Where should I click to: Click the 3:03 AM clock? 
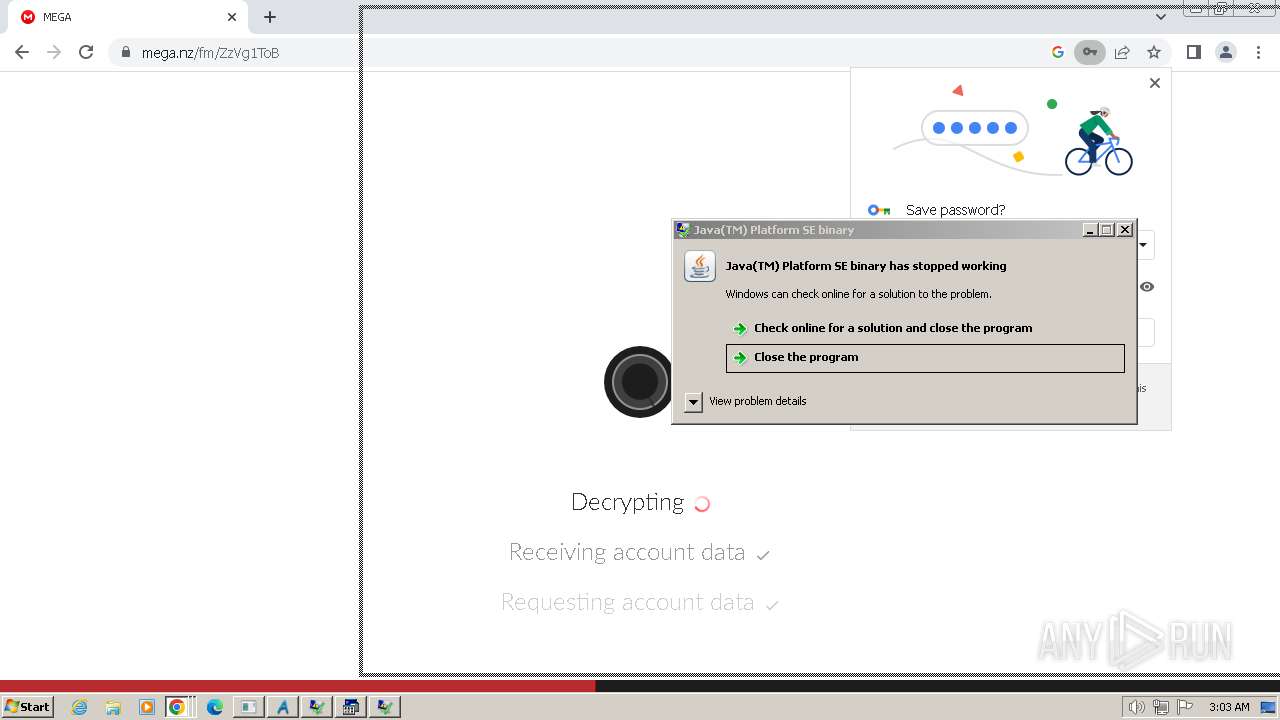(1229, 707)
